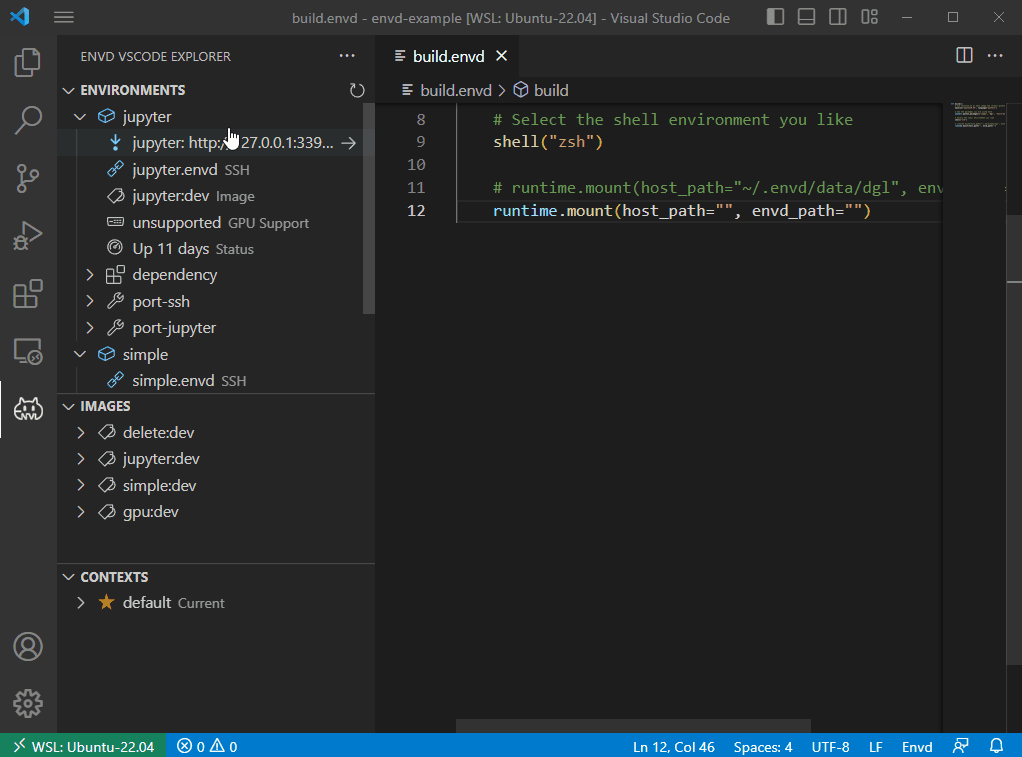Screen dimensions: 1022x757
Task: Refresh the Environments list
Action: (x=357, y=90)
